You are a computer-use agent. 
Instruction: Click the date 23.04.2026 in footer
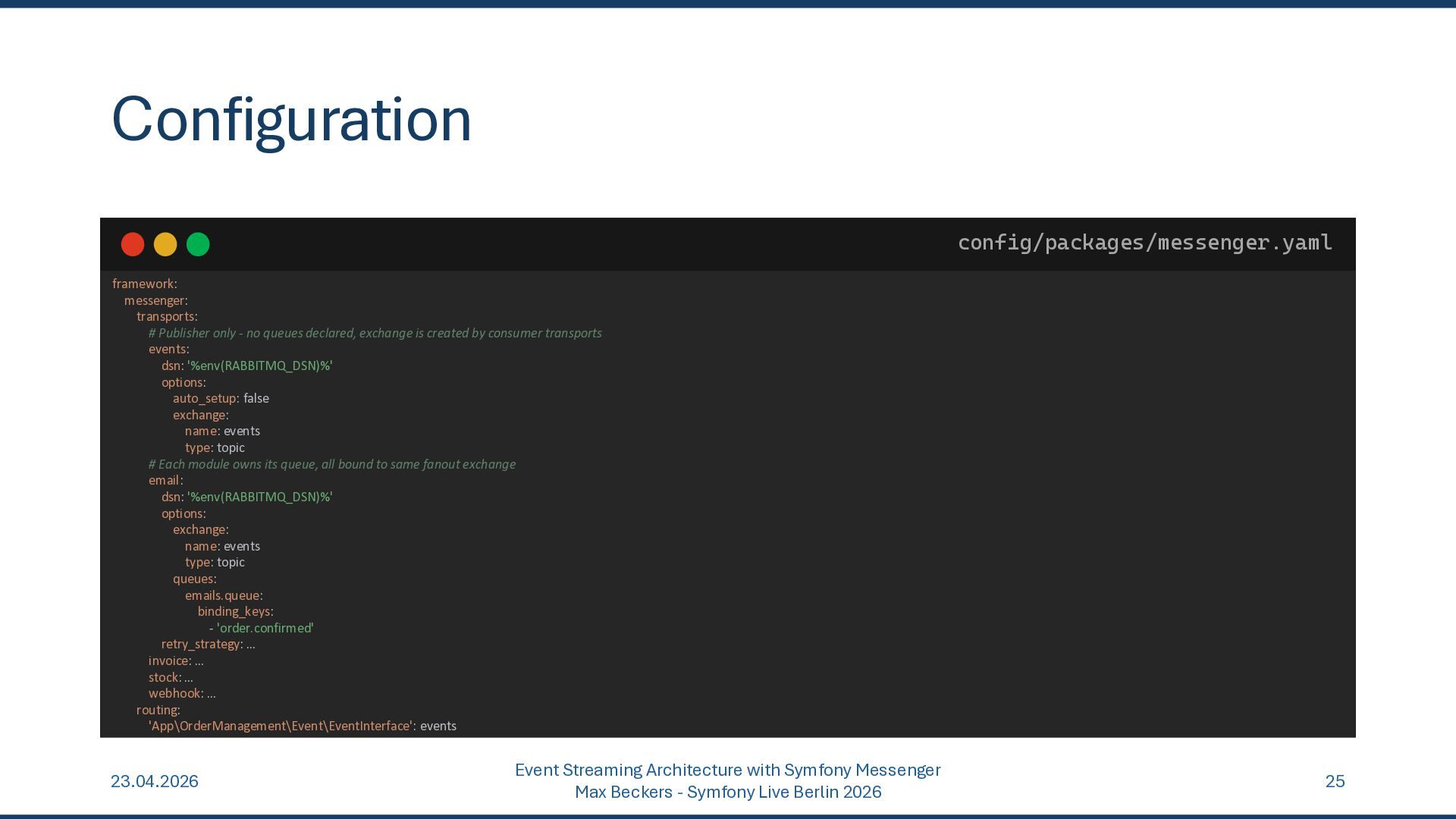coord(155,781)
